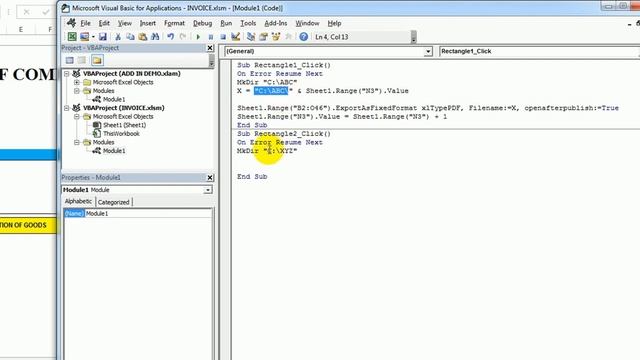Viewport: 640px width, 360px height.
Task: Click the Paste clipboard icon
Action: pyautogui.click(x=142, y=37)
